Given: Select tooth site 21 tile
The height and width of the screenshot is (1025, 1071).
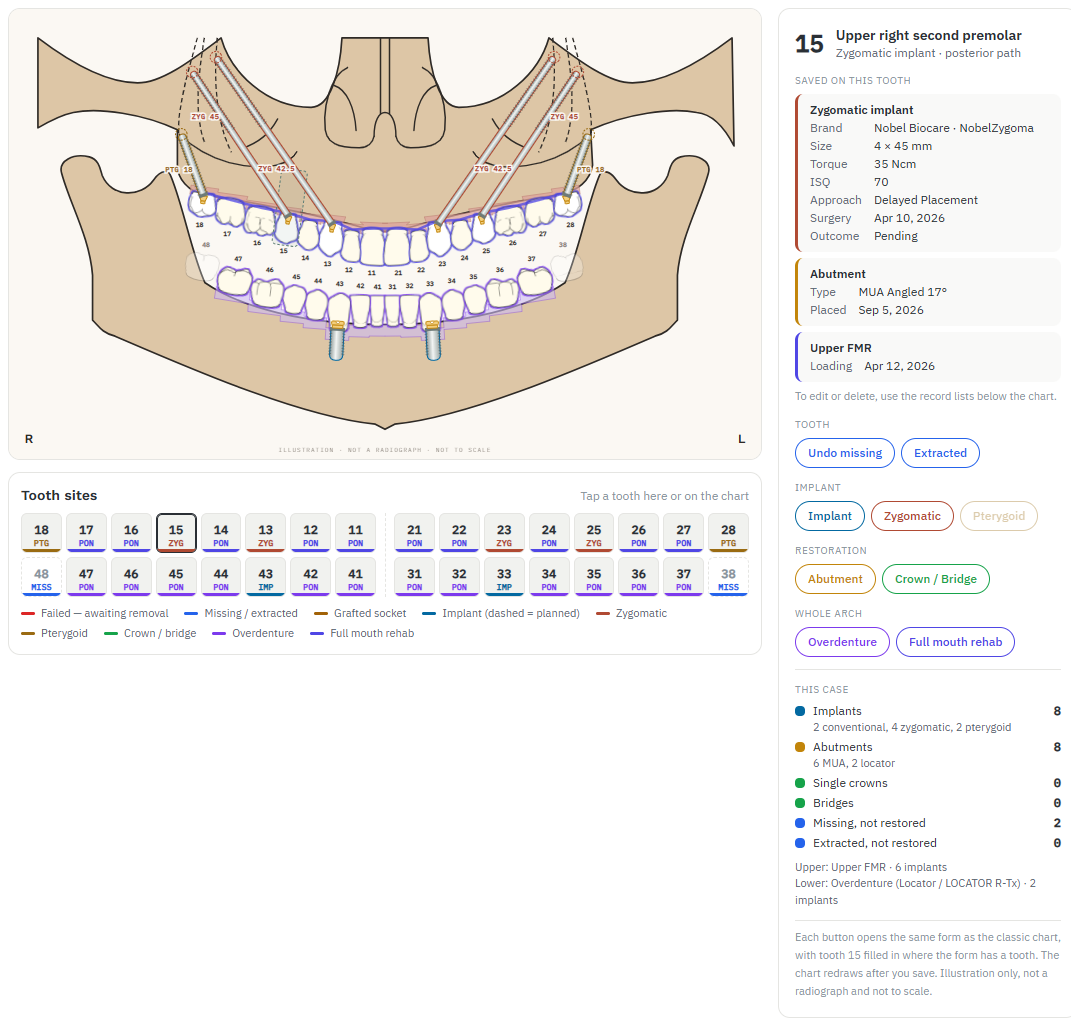Looking at the screenshot, I should coord(415,533).
